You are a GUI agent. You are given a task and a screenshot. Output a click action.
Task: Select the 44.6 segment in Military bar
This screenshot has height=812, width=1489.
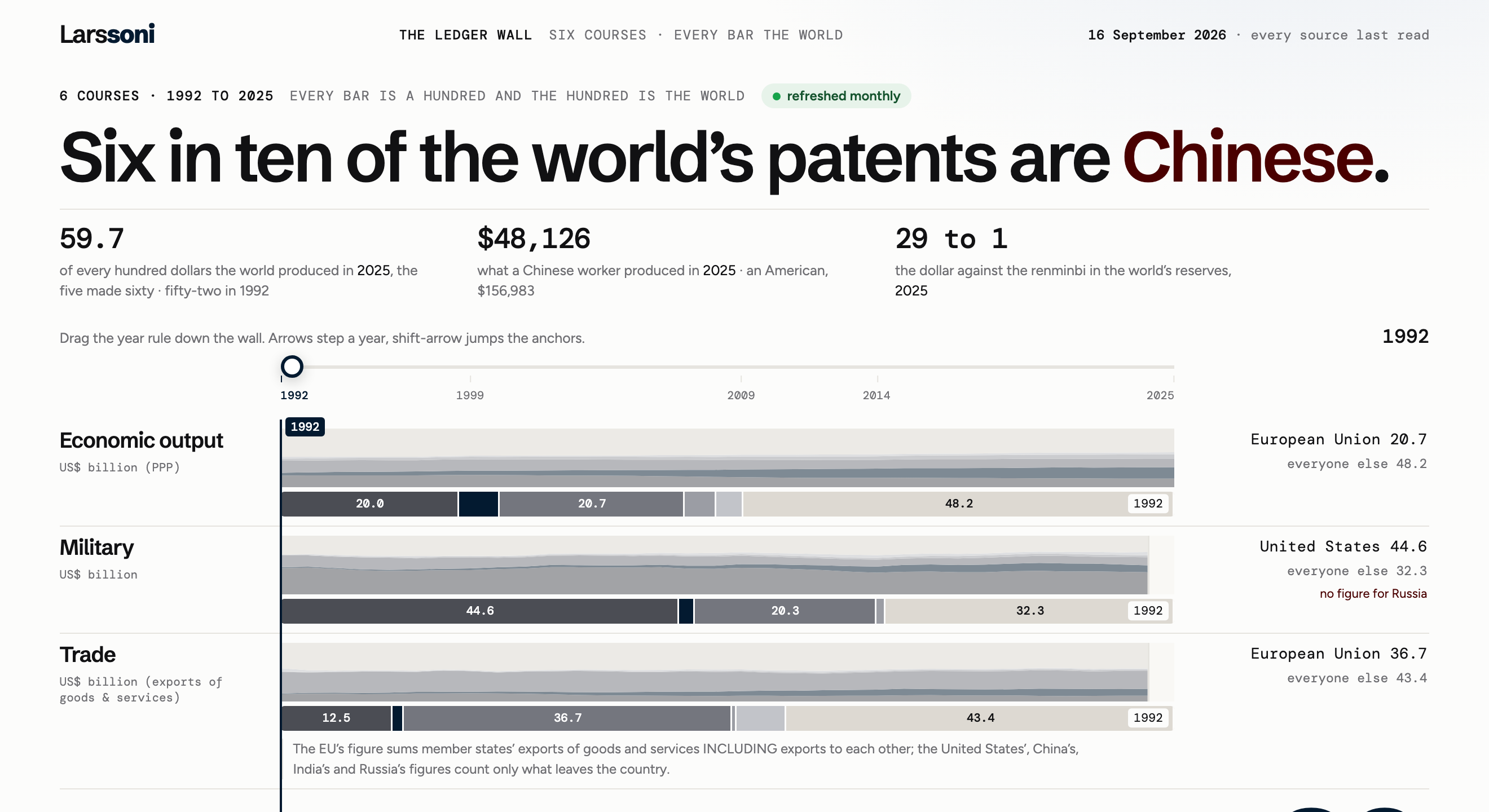pos(480,611)
